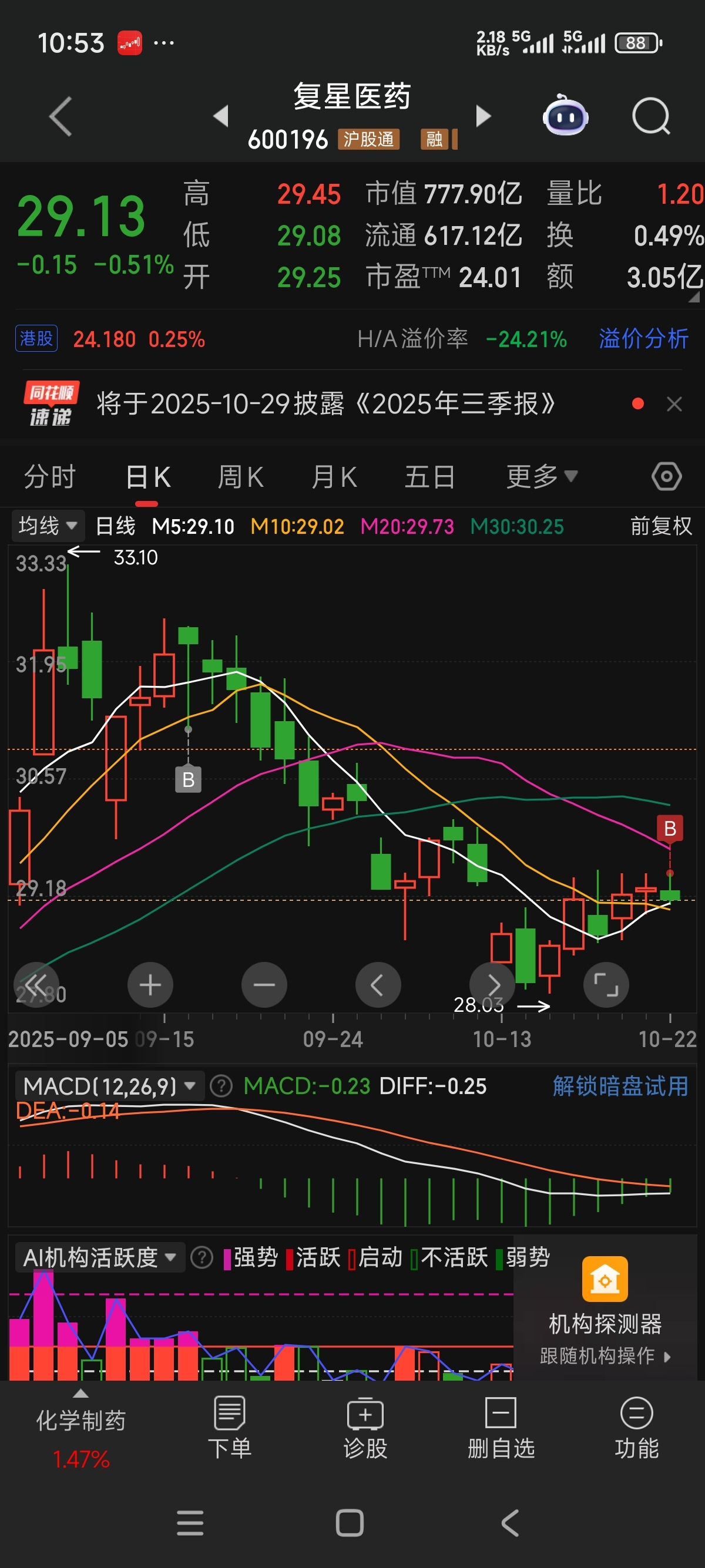Switch to the 五日 tab
705x1568 pixels.
click(x=430, y=476)
